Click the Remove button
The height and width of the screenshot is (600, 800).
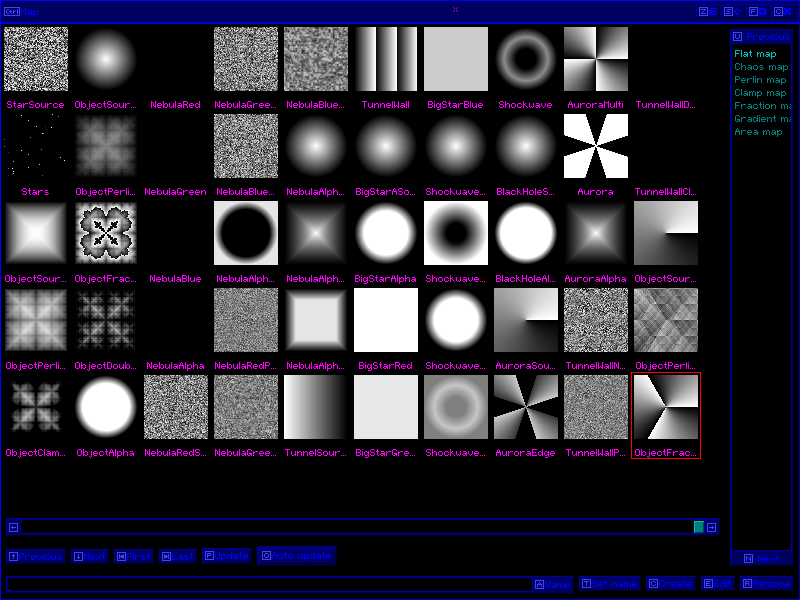(x=766, y=584)
